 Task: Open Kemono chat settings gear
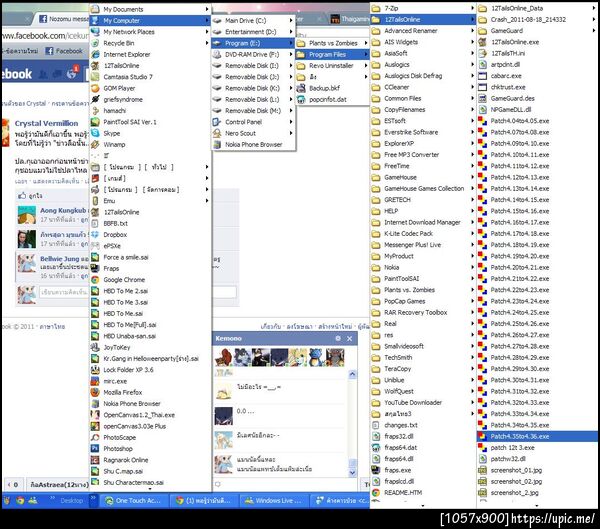pyautogui.click(x=338, y=339)
